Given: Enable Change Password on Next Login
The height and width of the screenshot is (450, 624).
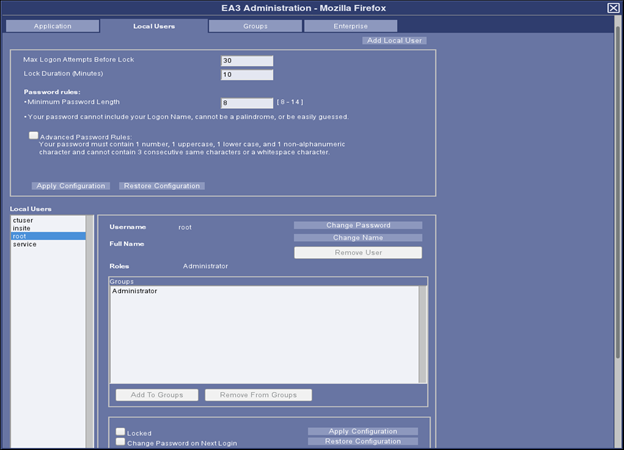Looking at the screenshot, I should click(120, 442).
